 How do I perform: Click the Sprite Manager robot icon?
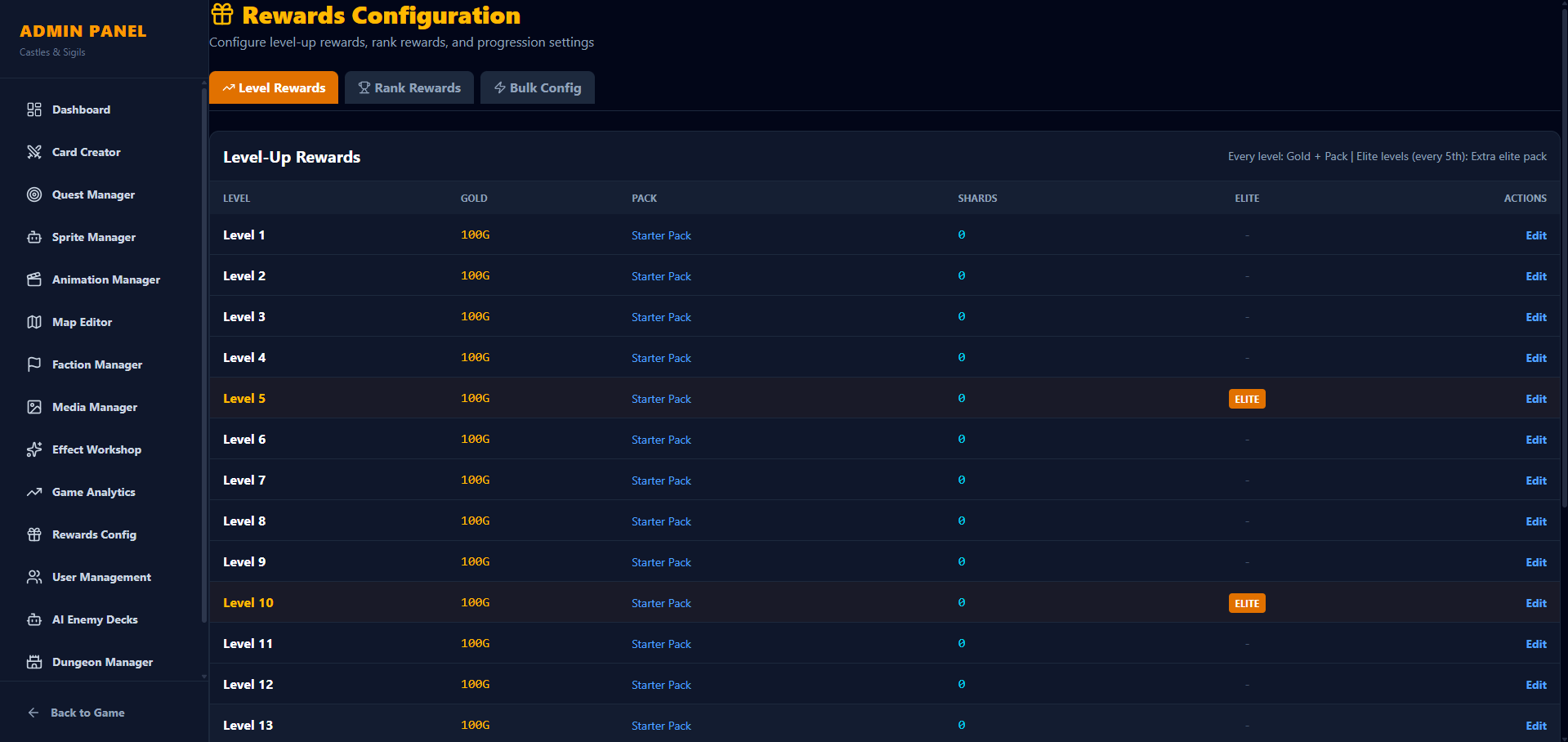34,237
